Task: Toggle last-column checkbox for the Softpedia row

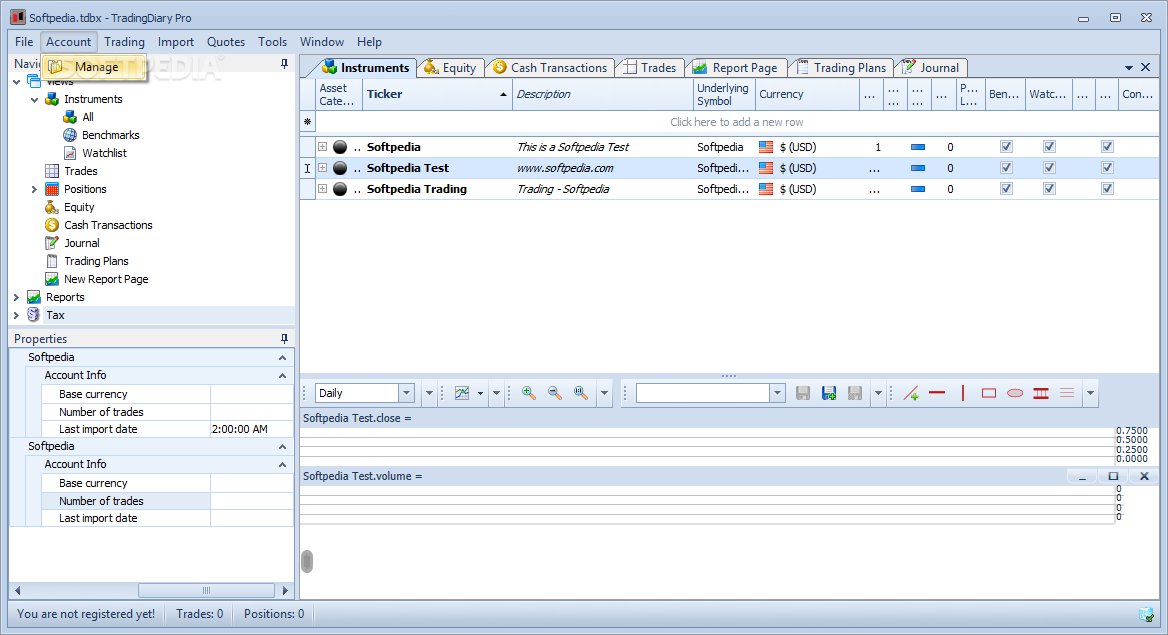Action: point(1108,147)
